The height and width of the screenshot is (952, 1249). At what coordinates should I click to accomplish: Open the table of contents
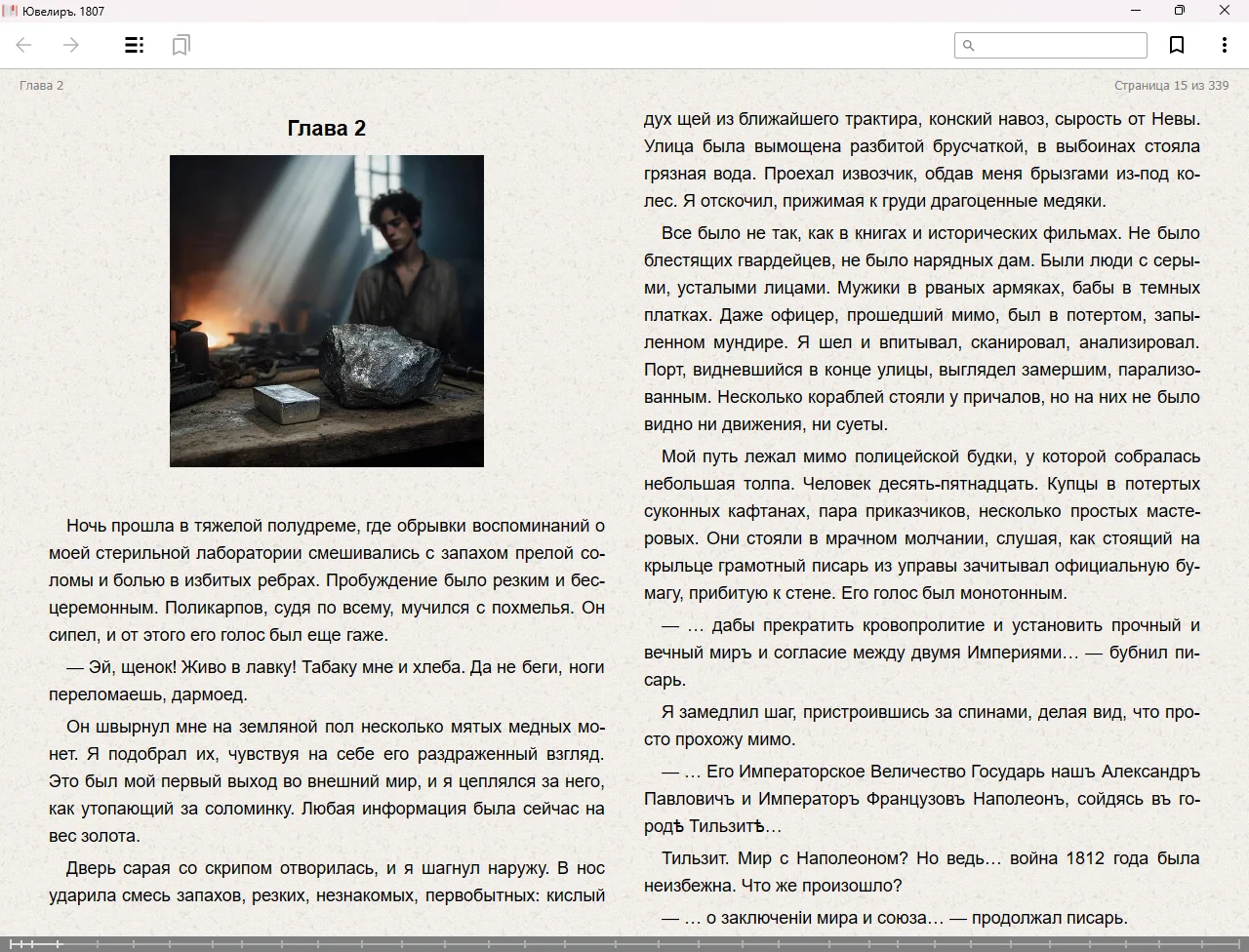(x=135, y=45)
